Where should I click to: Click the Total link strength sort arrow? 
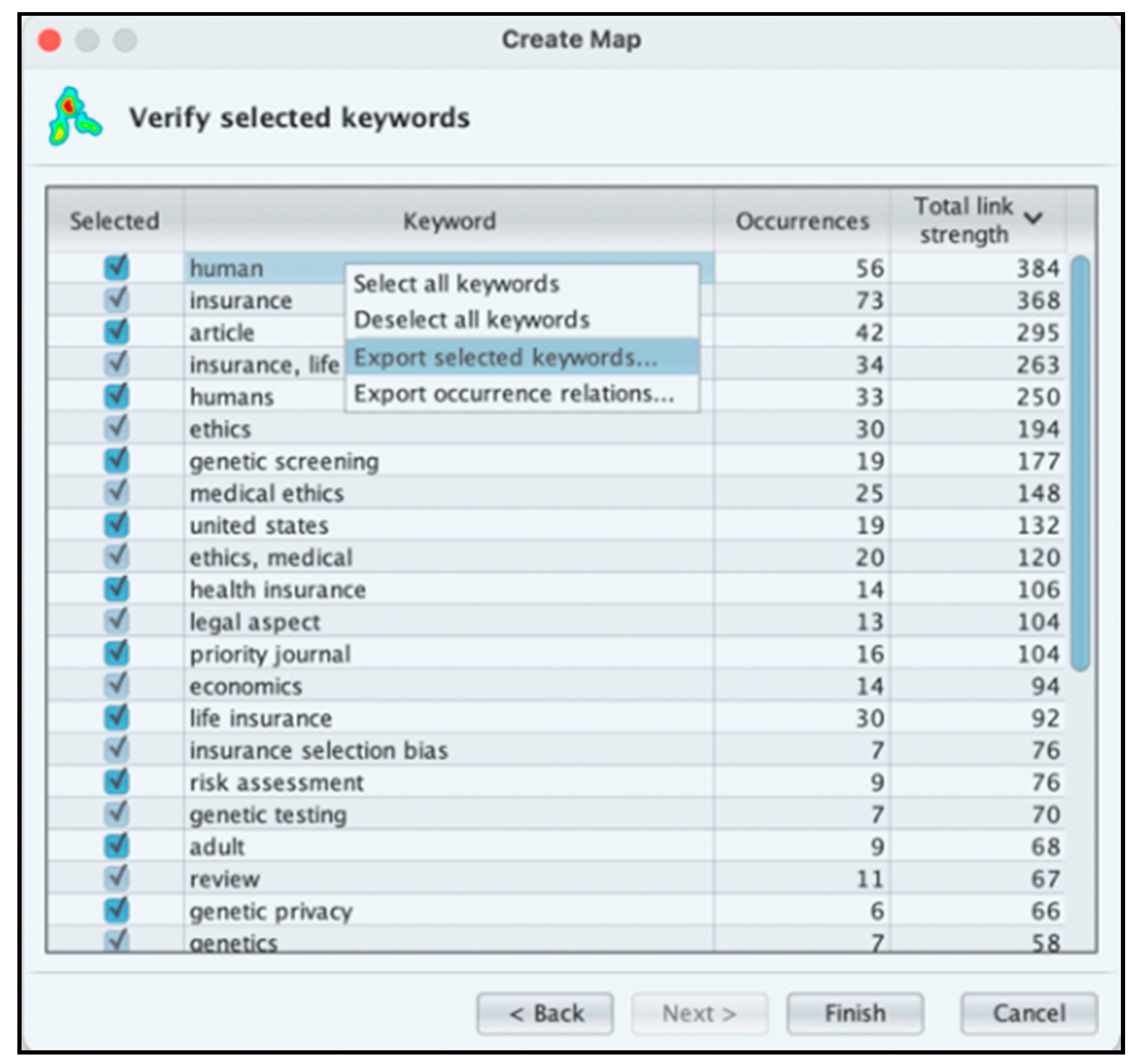pos(1032,218)
